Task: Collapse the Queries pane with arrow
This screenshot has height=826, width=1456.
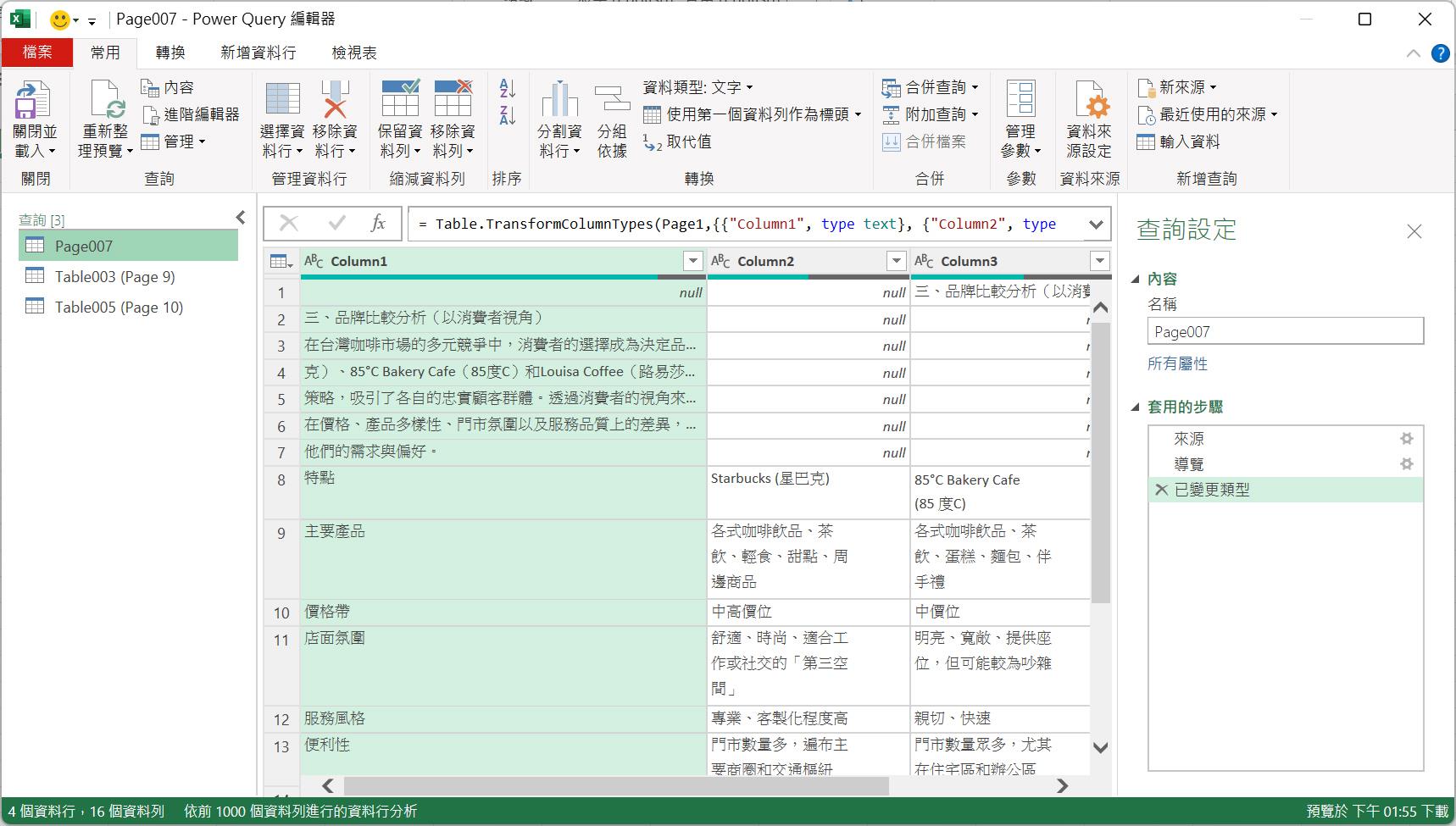Action: [241, 218]
